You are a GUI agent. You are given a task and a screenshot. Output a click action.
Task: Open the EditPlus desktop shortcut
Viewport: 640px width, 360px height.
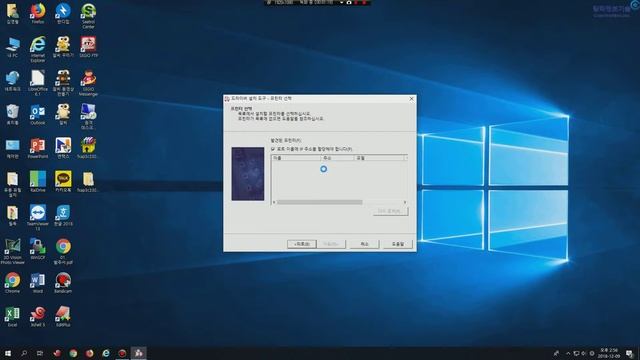63,316
